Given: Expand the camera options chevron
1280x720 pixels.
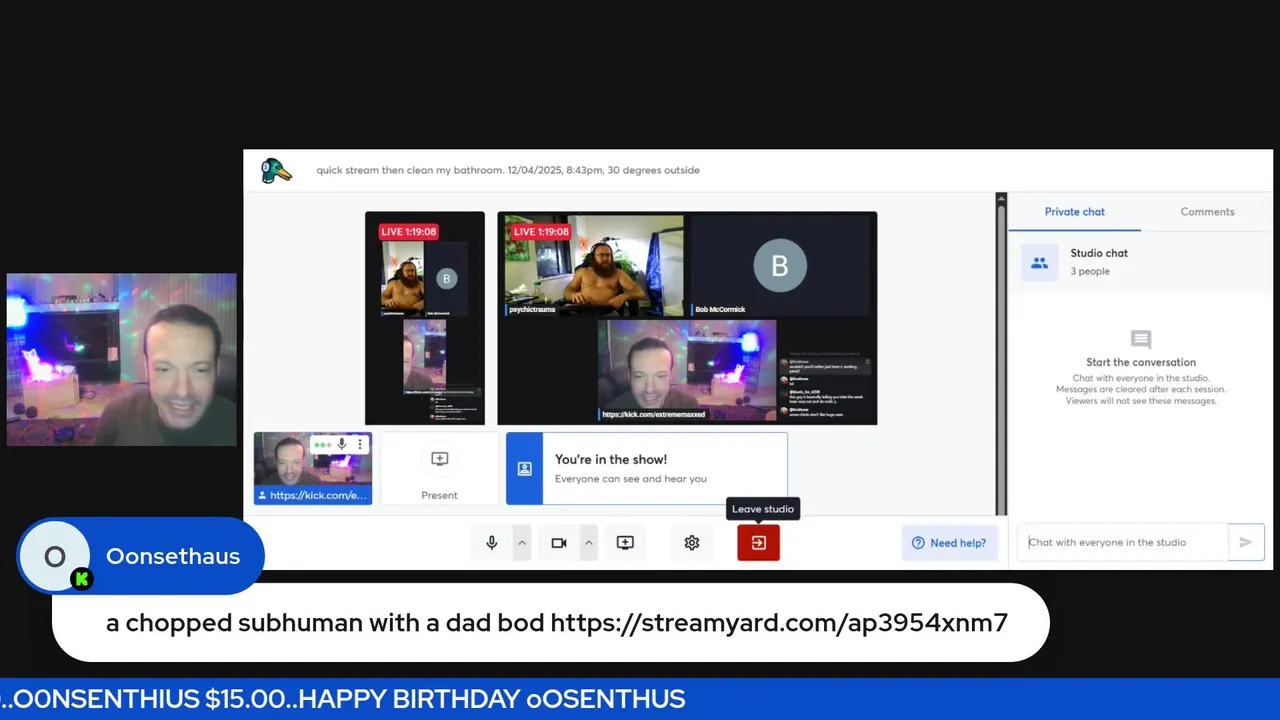Looking at the screenshot, I should [589, 543].
